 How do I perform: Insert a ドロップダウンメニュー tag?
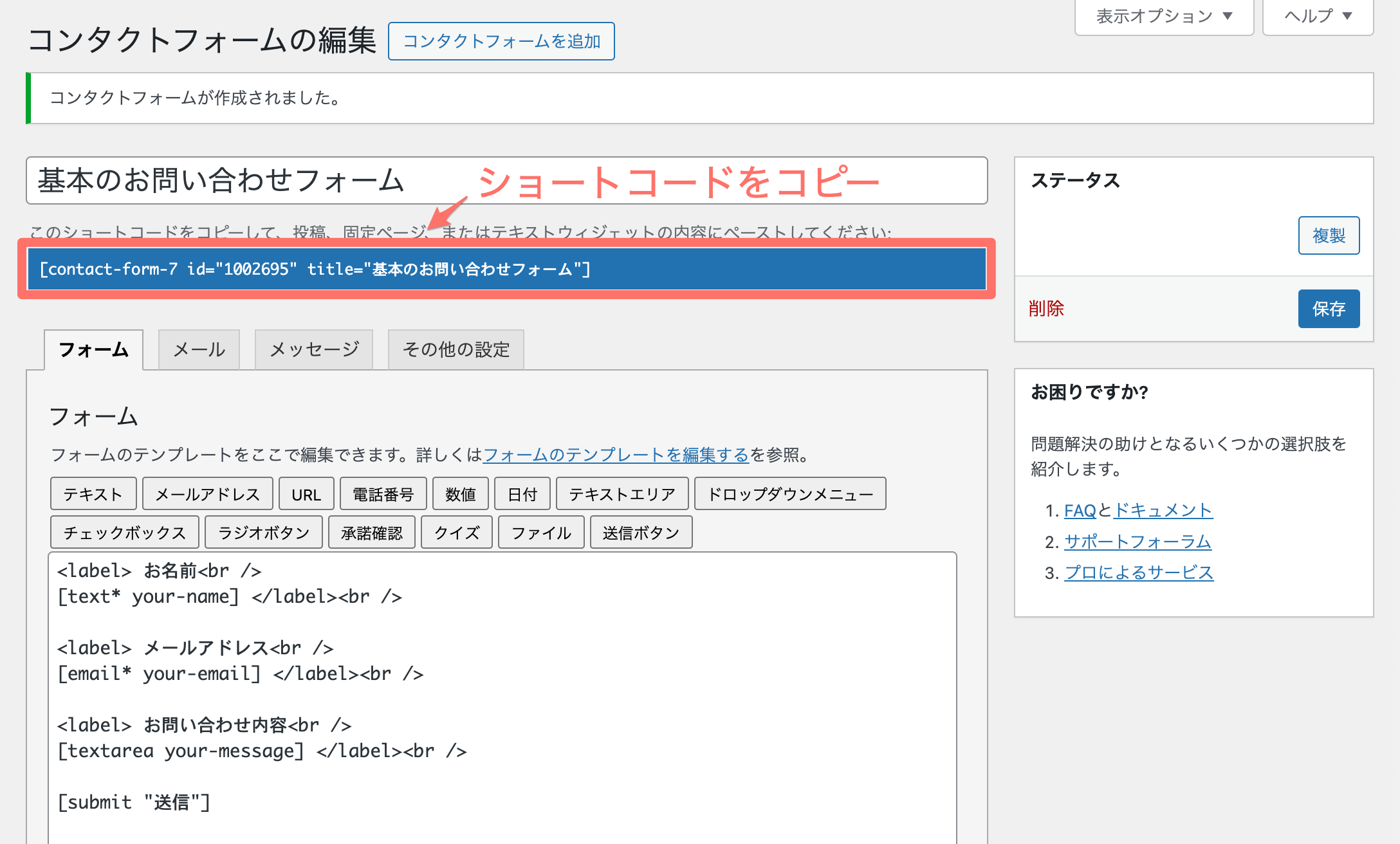[x=790, y=494]
